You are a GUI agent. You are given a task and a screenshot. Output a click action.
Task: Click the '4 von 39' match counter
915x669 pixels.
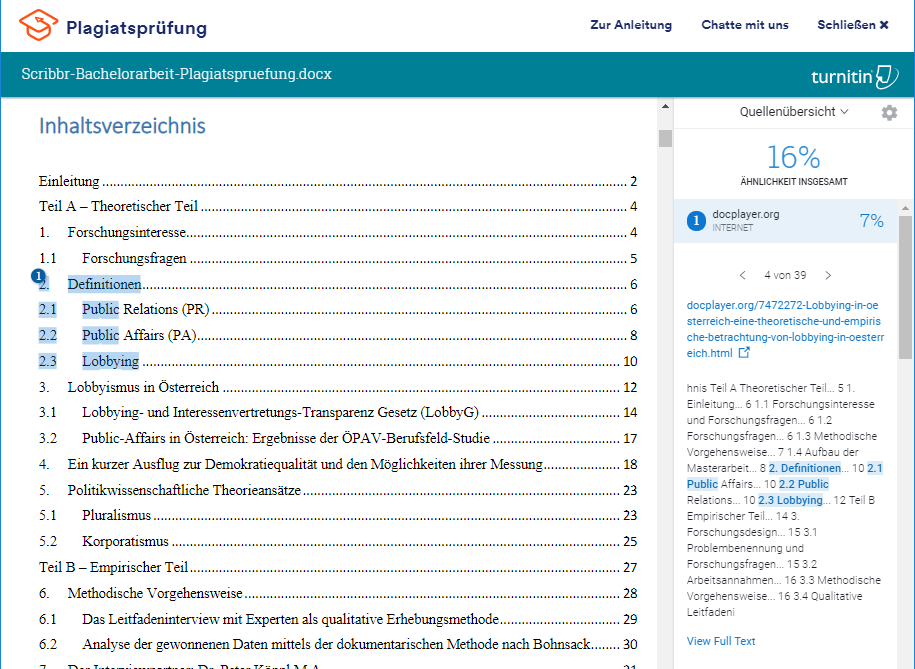(x=785, y=276)
